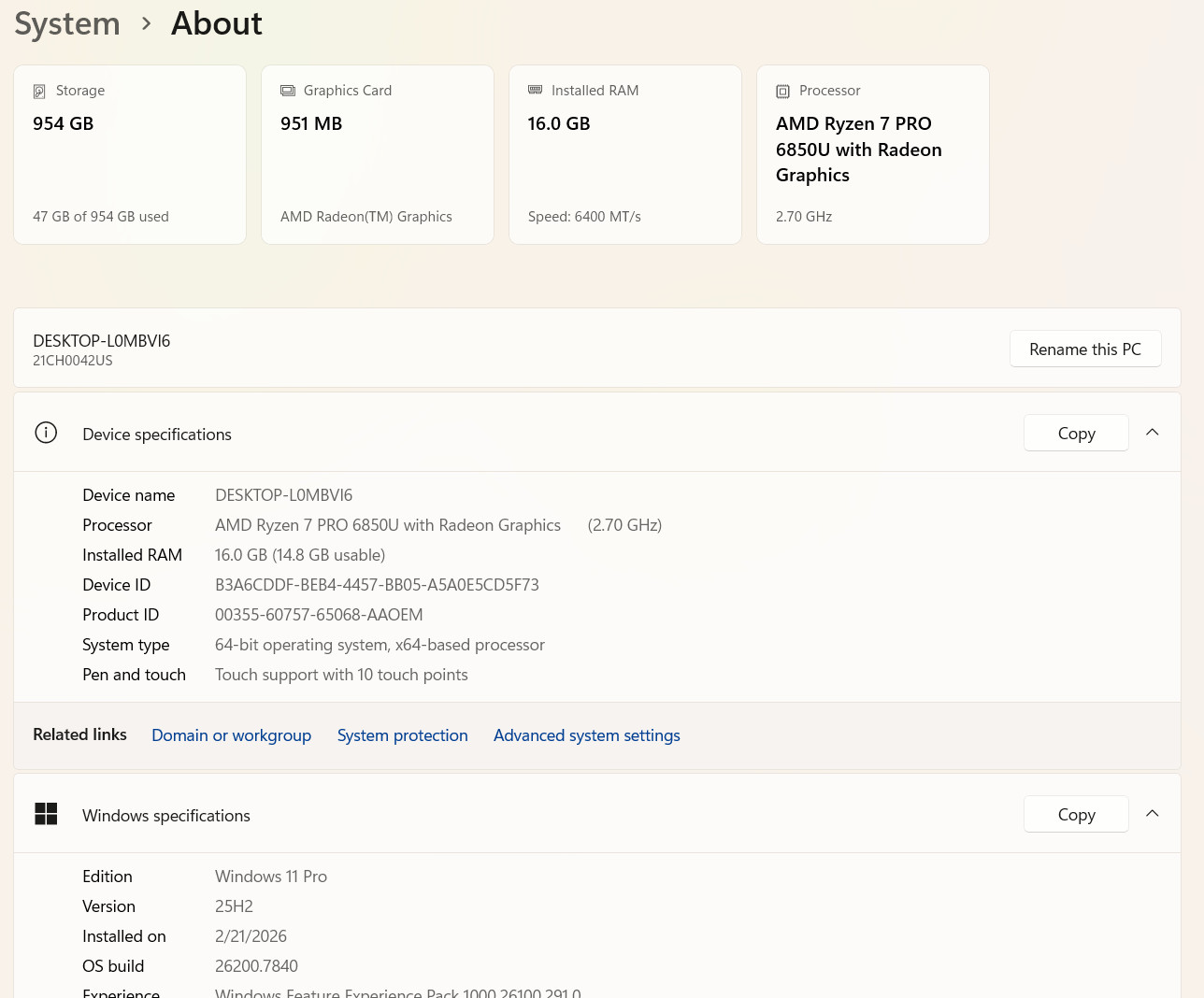Click the '64-bit operating system, x64-based processor' text

[380, 645]
